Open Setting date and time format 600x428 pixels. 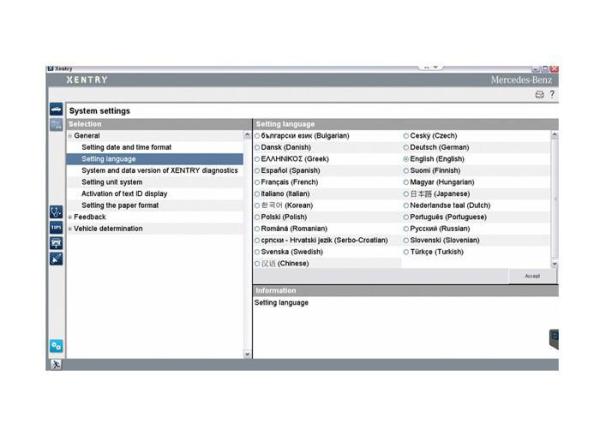click(126, 147)
